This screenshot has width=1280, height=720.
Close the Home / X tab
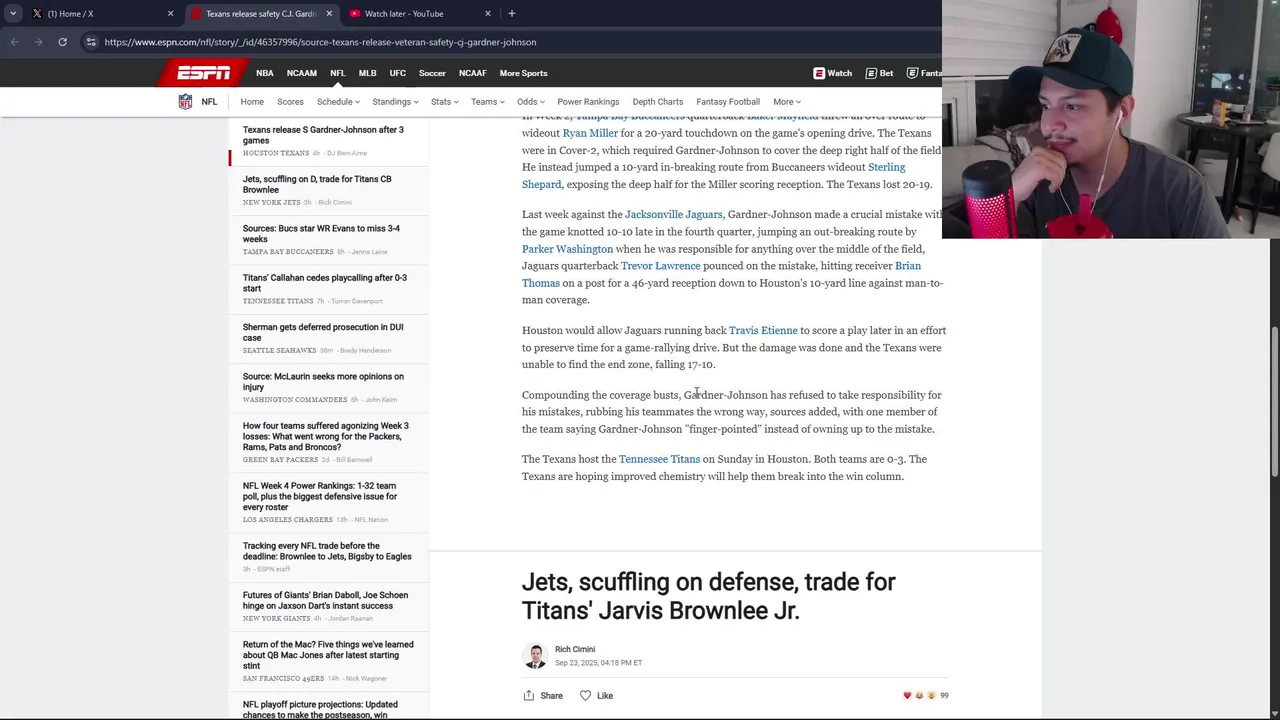coord(170,14)
